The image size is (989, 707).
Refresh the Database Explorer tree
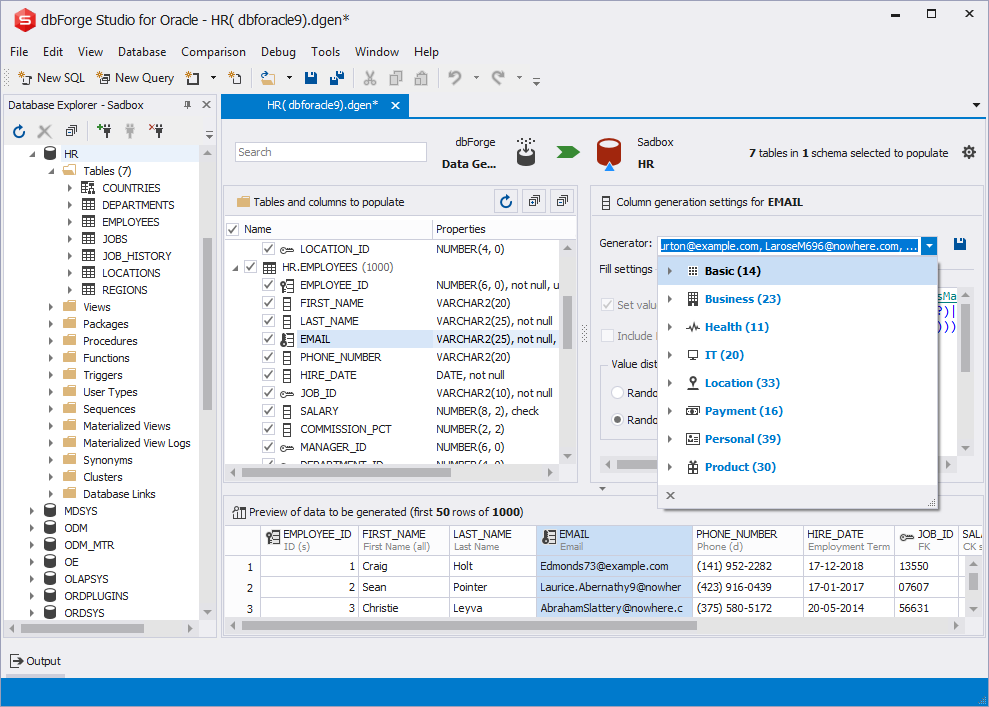[19, 131]
